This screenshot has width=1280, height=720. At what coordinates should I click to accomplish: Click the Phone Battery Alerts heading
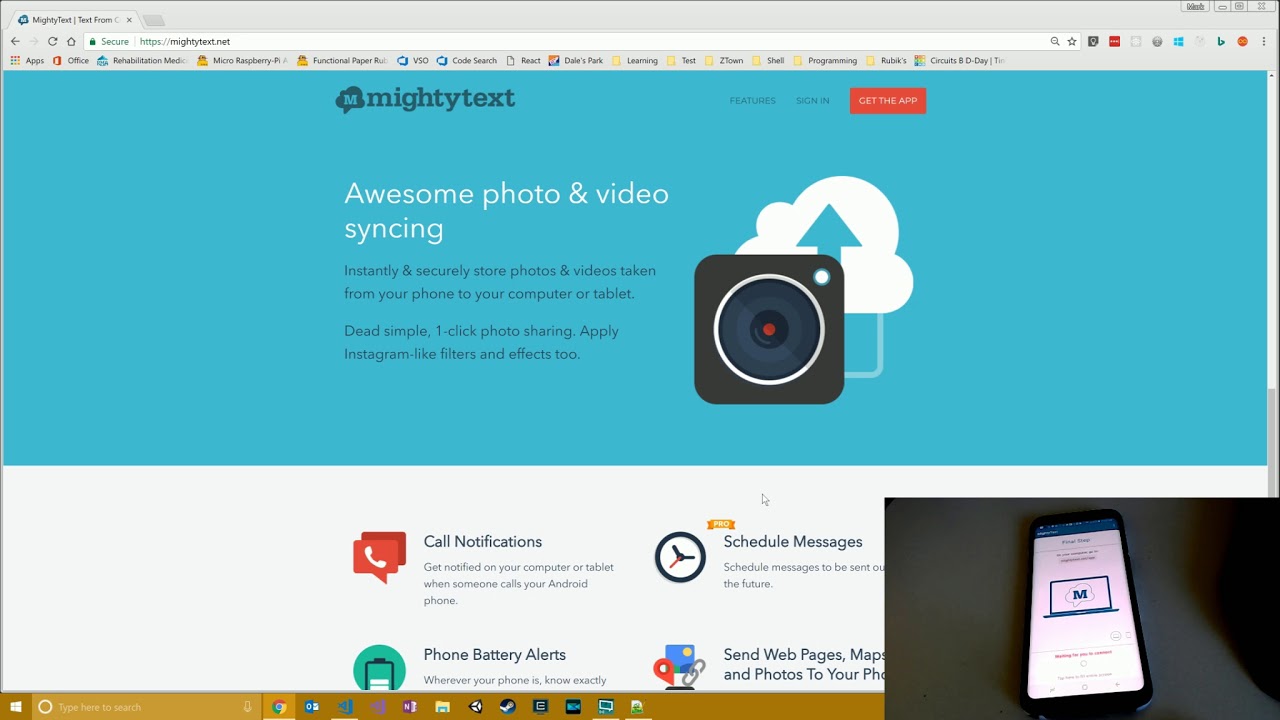[x=494, y=654]
